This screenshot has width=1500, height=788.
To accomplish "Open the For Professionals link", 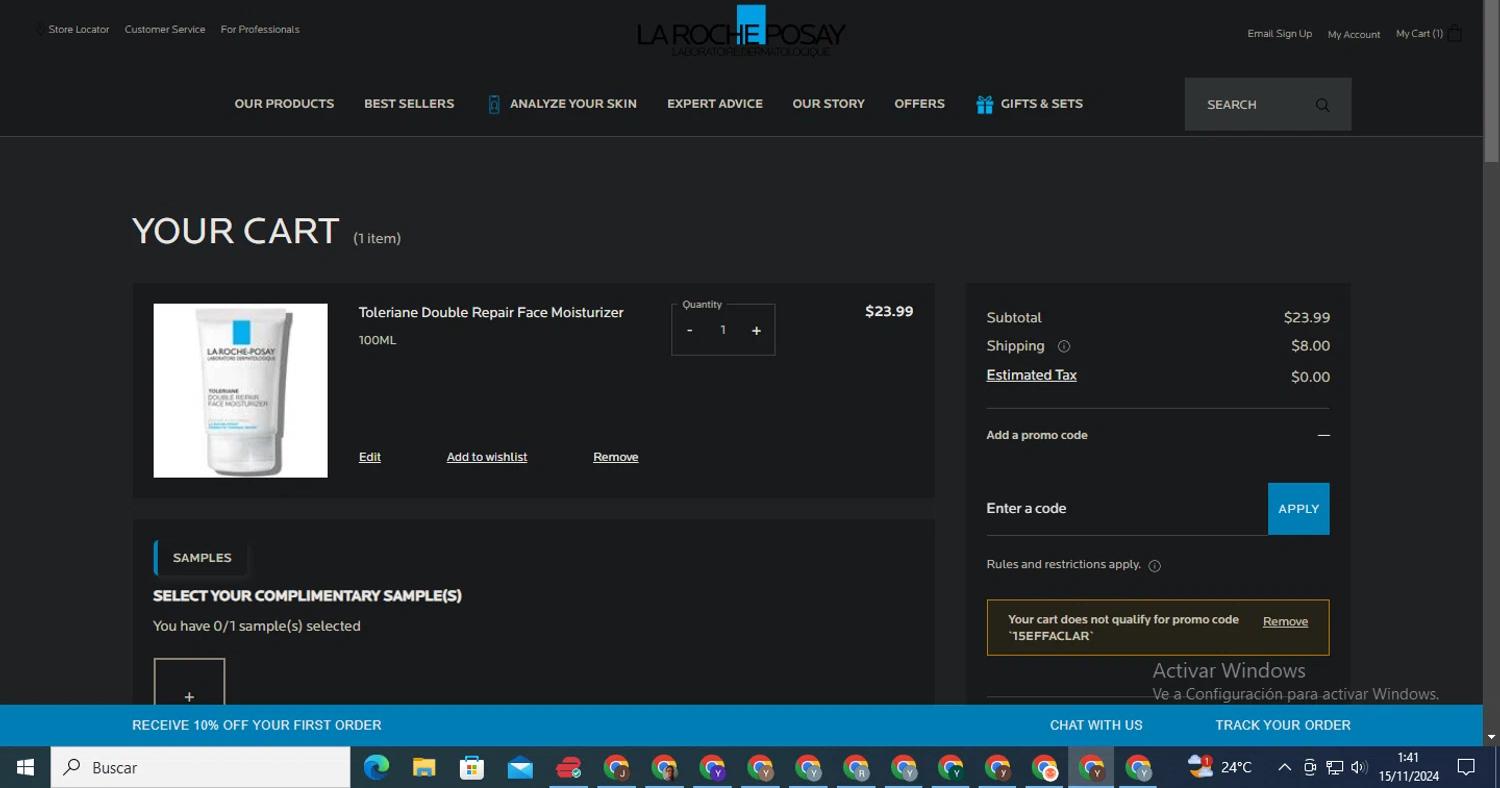I will [260, 29].
